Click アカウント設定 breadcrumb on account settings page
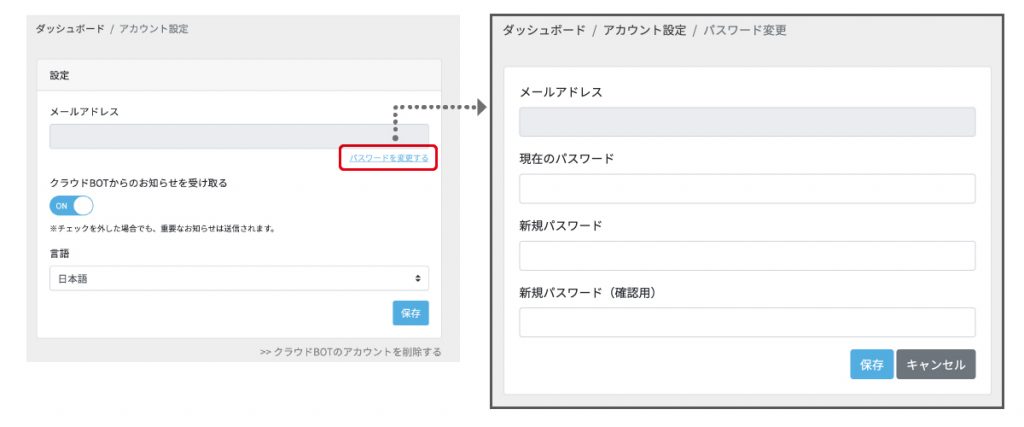This screenshot has width=1024, height=427. [x=153, y=29]
